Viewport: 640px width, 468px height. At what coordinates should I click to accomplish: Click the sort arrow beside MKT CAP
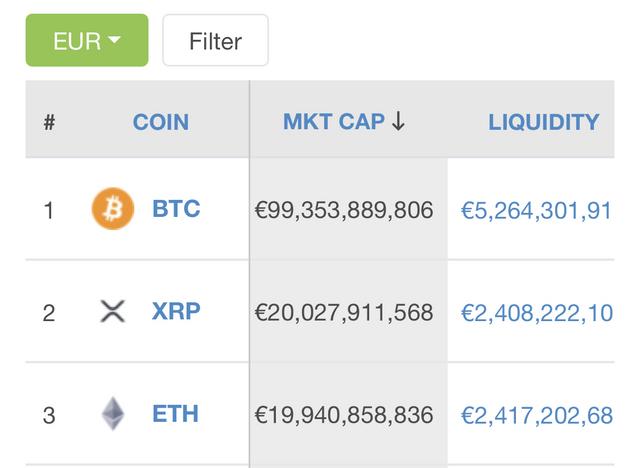(398, 121)
